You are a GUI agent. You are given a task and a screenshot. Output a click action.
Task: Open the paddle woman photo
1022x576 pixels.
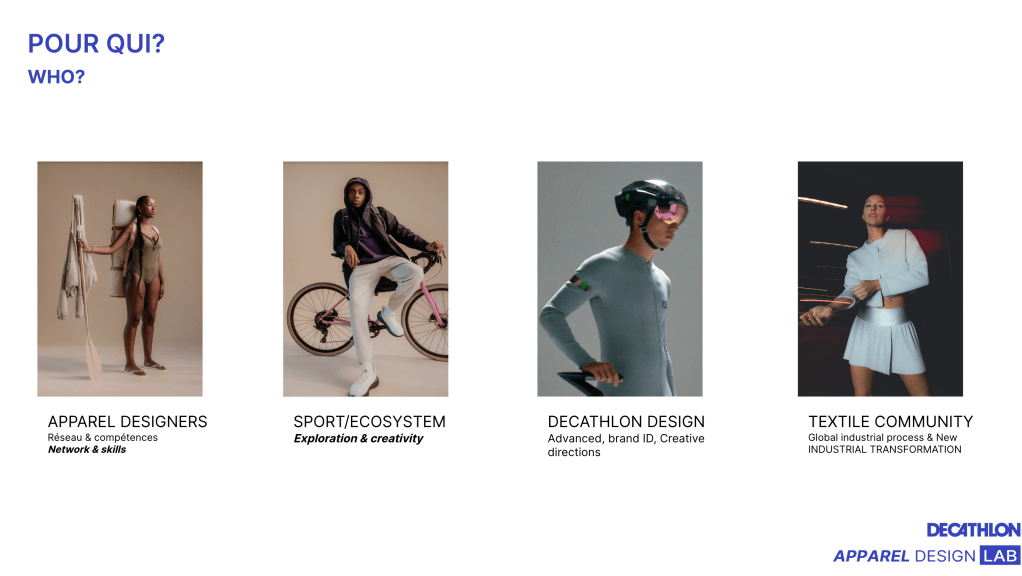click(120, 279)
